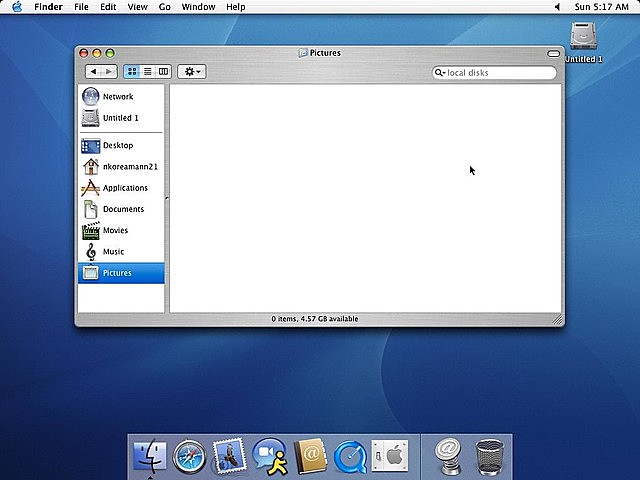Open Movies folder in sidebar
640x480 pixels.
tap(121, 230)
